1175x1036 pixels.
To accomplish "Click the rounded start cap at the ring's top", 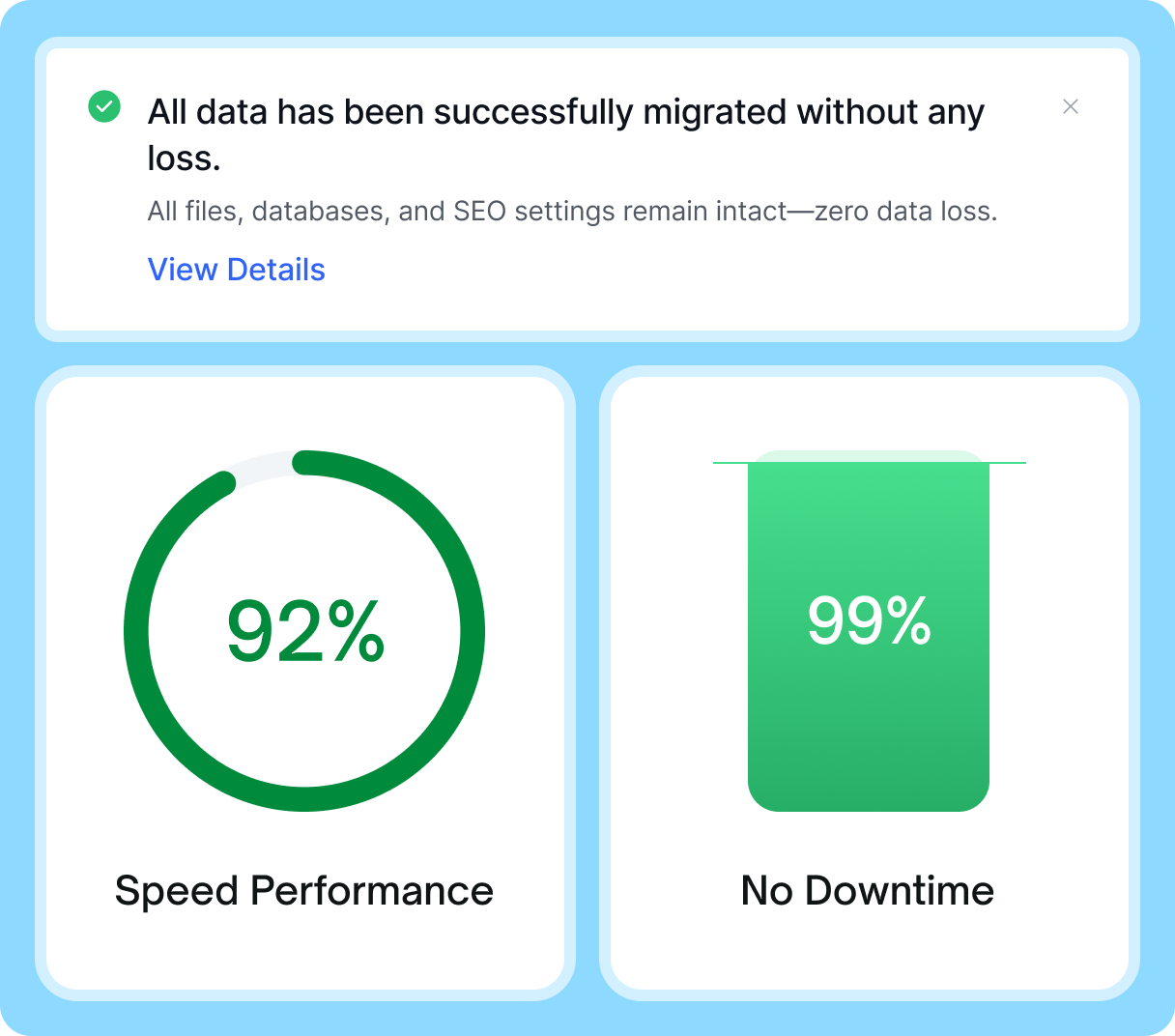I will tap(305, 463).
